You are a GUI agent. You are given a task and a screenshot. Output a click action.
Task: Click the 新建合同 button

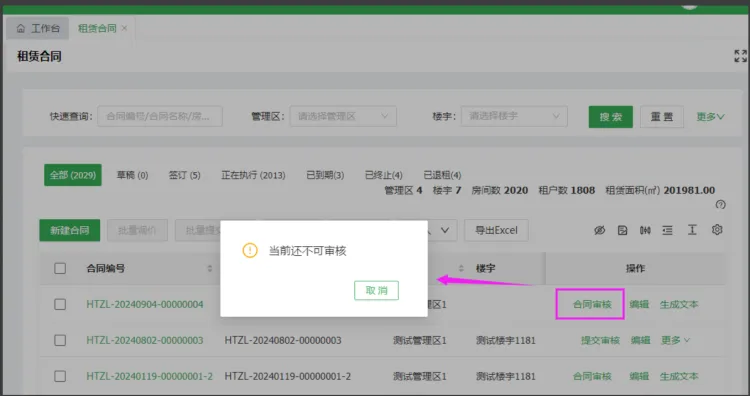[x=70, y=231]
